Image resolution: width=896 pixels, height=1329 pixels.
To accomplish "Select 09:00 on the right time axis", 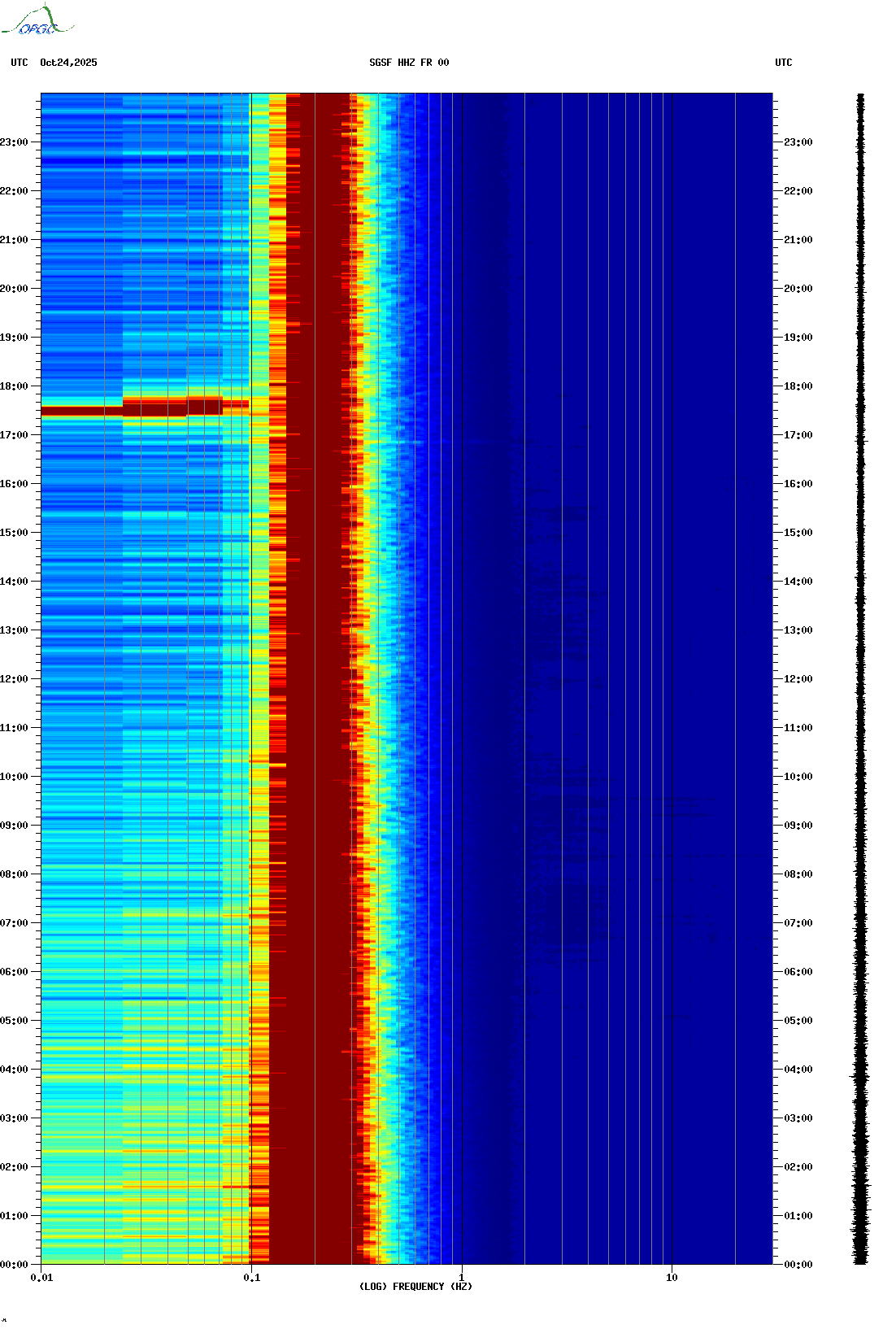I will coord(798,826).
